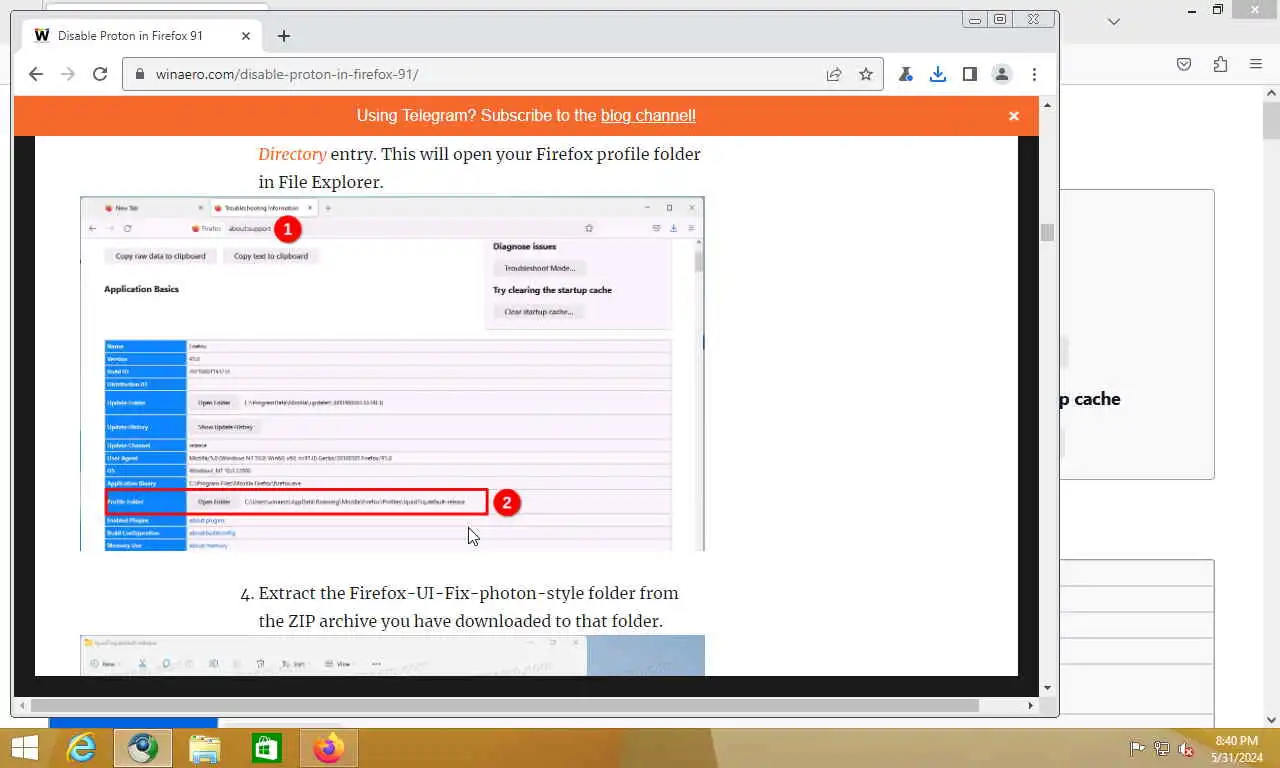Expand Firefox list-all-tabs chevron
This screenshot has height=768, width=1280.
[1114, 21]
